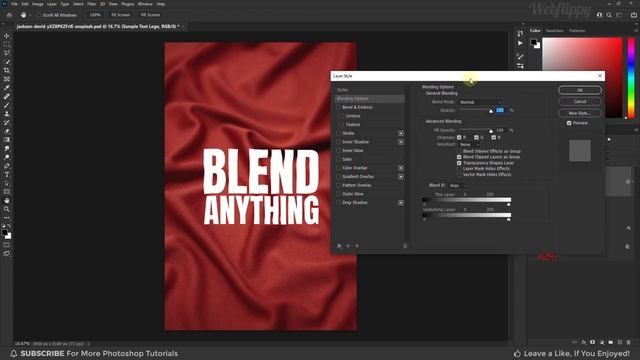Select the Rectangle shape tool
Screen dimensions: 640x360
click(7, 192)
